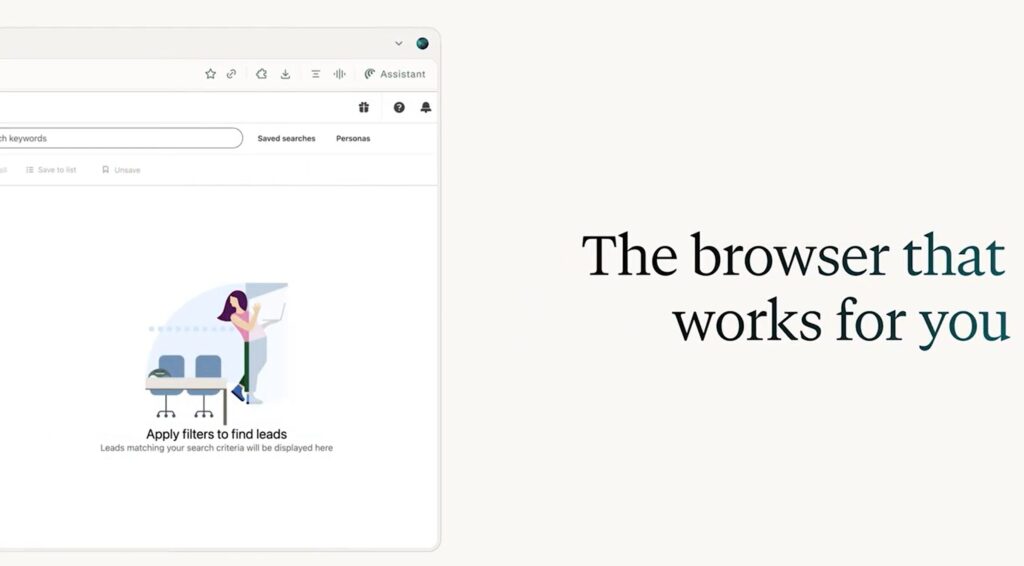
Task: Show notifications with the bell icon
Action: [426, 107]
